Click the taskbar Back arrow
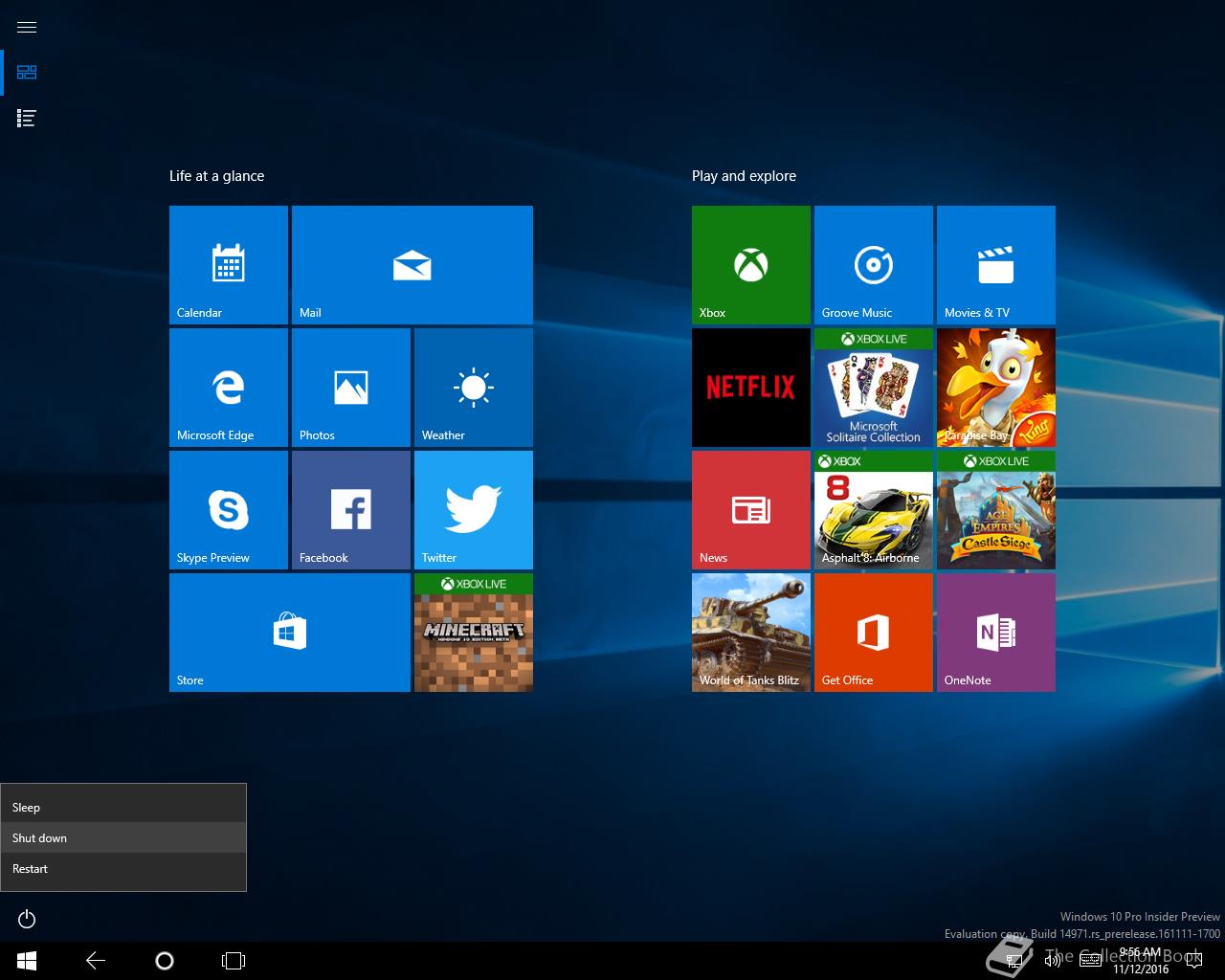The height and width of the screenshot is (980, 1225). point(96,961)
